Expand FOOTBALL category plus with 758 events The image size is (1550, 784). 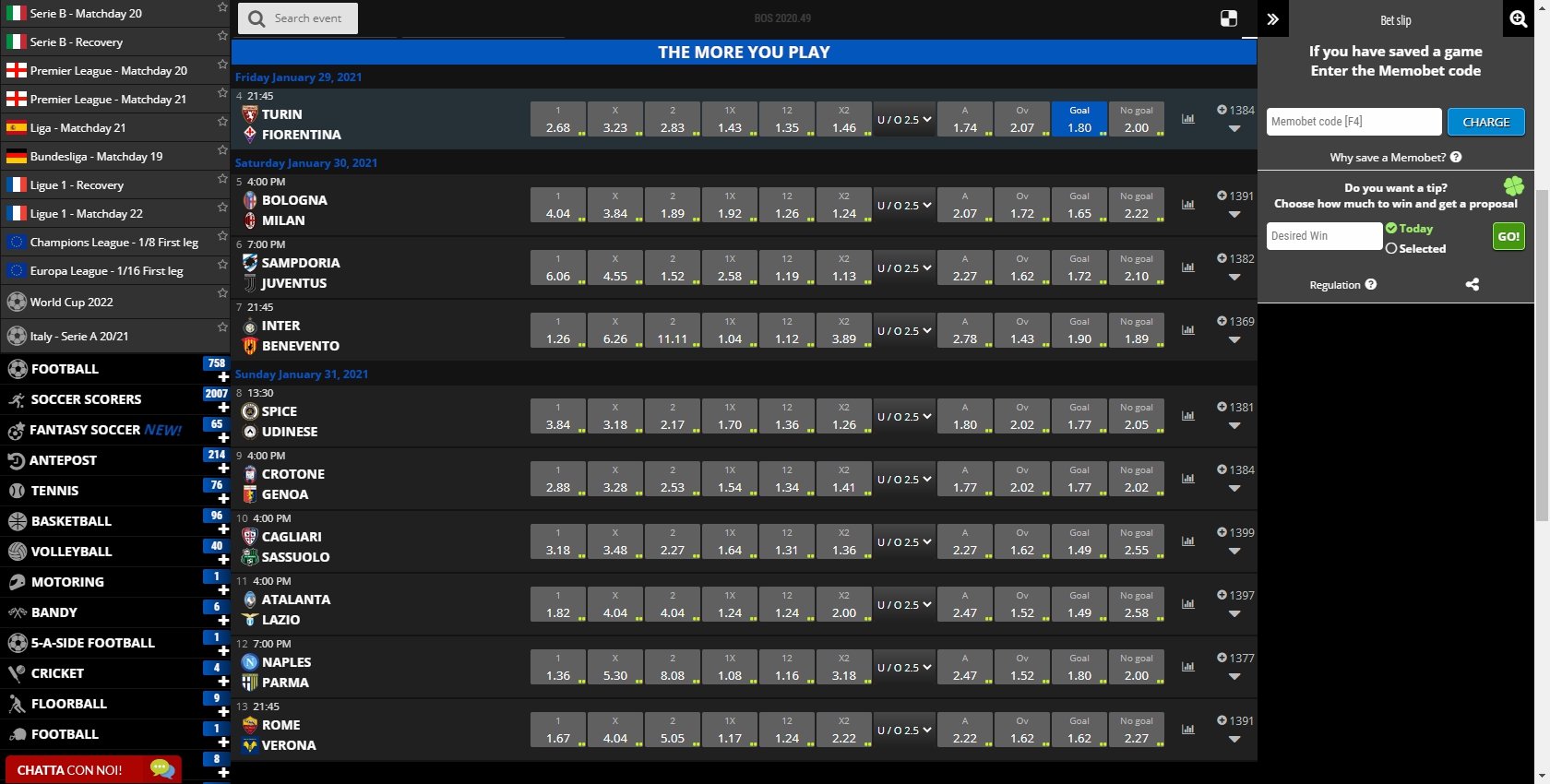222,376
